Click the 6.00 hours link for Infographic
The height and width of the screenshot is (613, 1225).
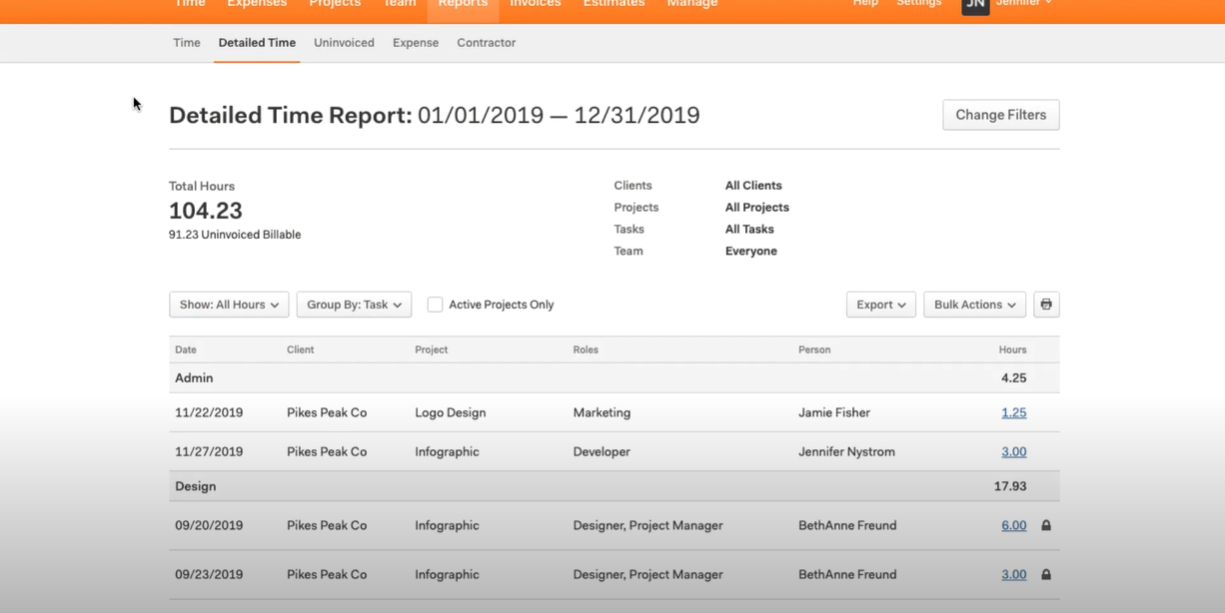pos(1013,525)
